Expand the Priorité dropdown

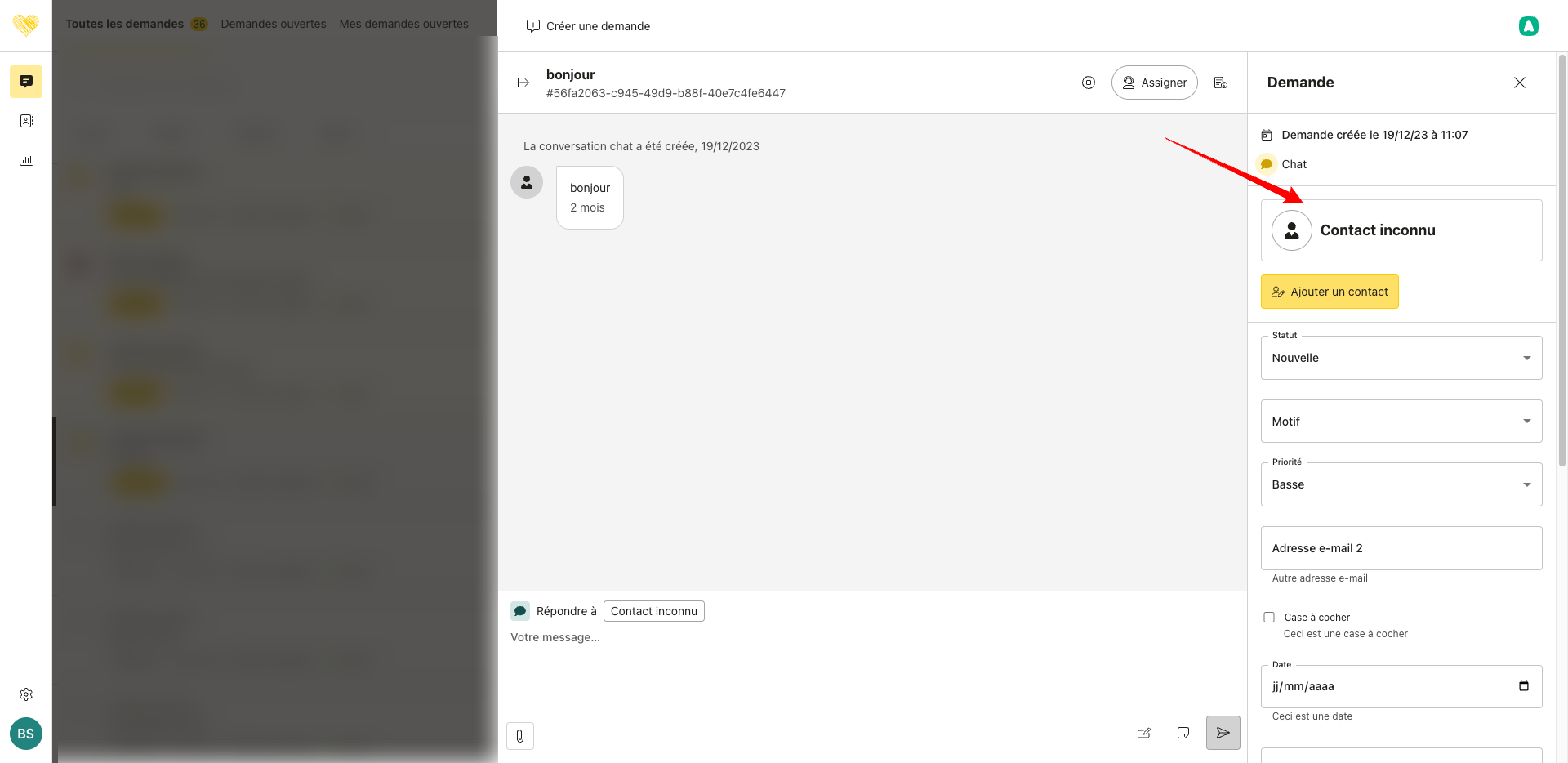[x=1401, y=484]
